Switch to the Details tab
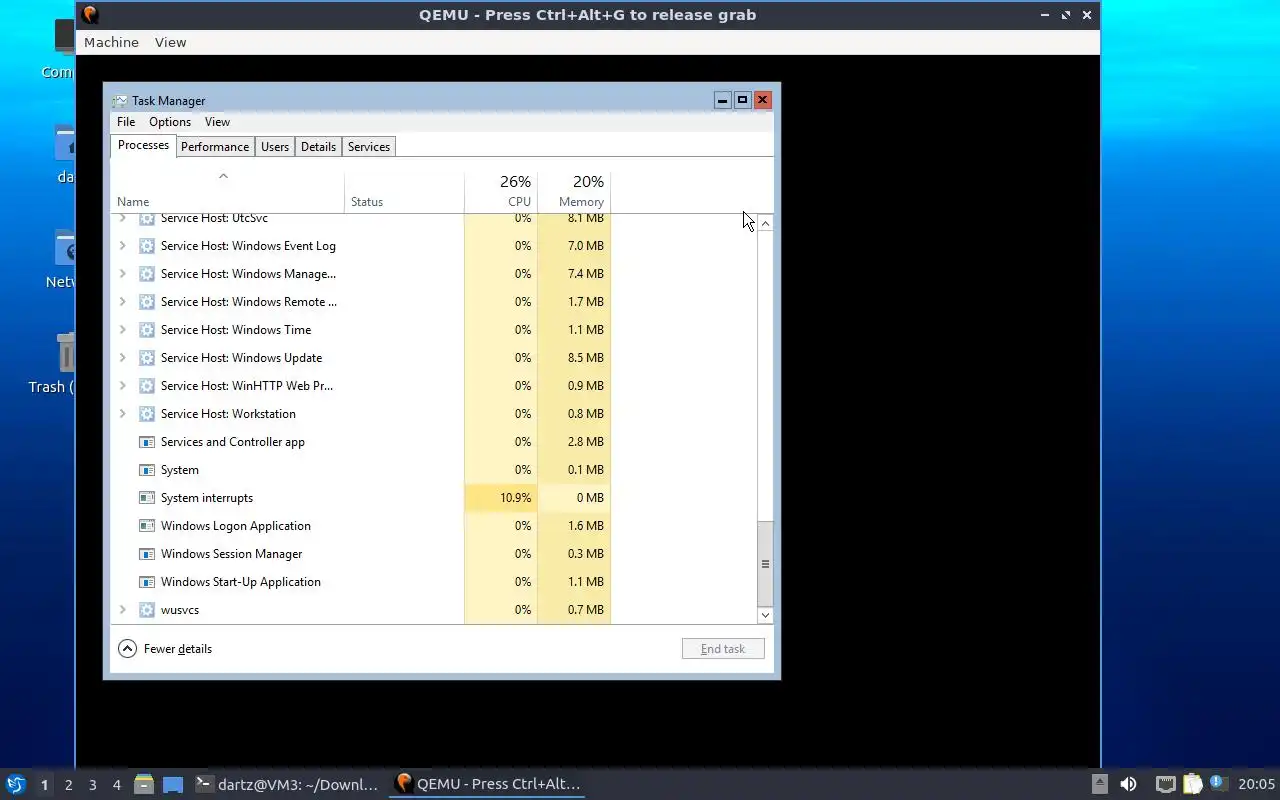Screen dimensions: 1280x800 [x=318, y=147]
